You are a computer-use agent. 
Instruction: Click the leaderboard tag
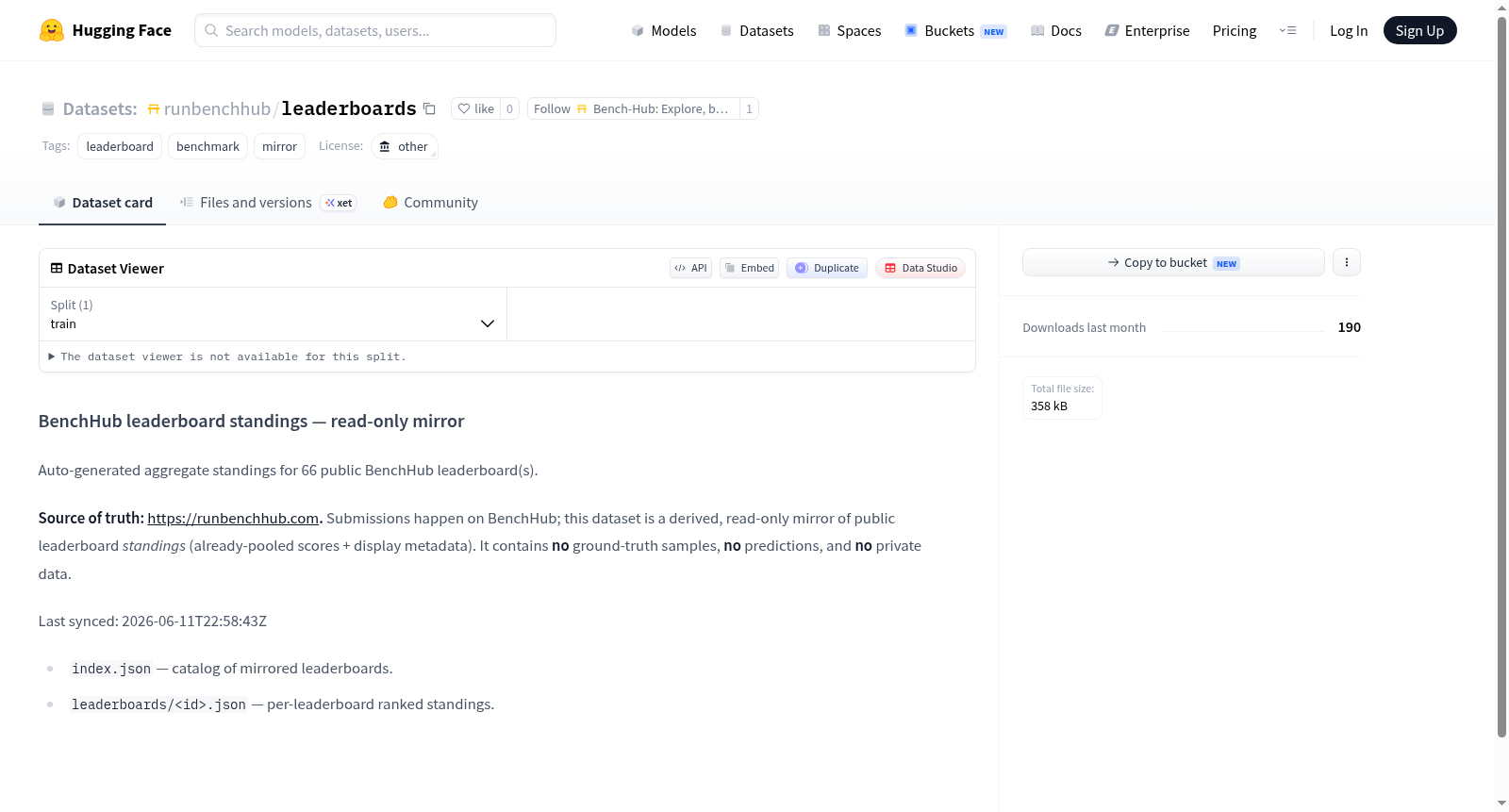pyautogui.click(x=120, y=146)
